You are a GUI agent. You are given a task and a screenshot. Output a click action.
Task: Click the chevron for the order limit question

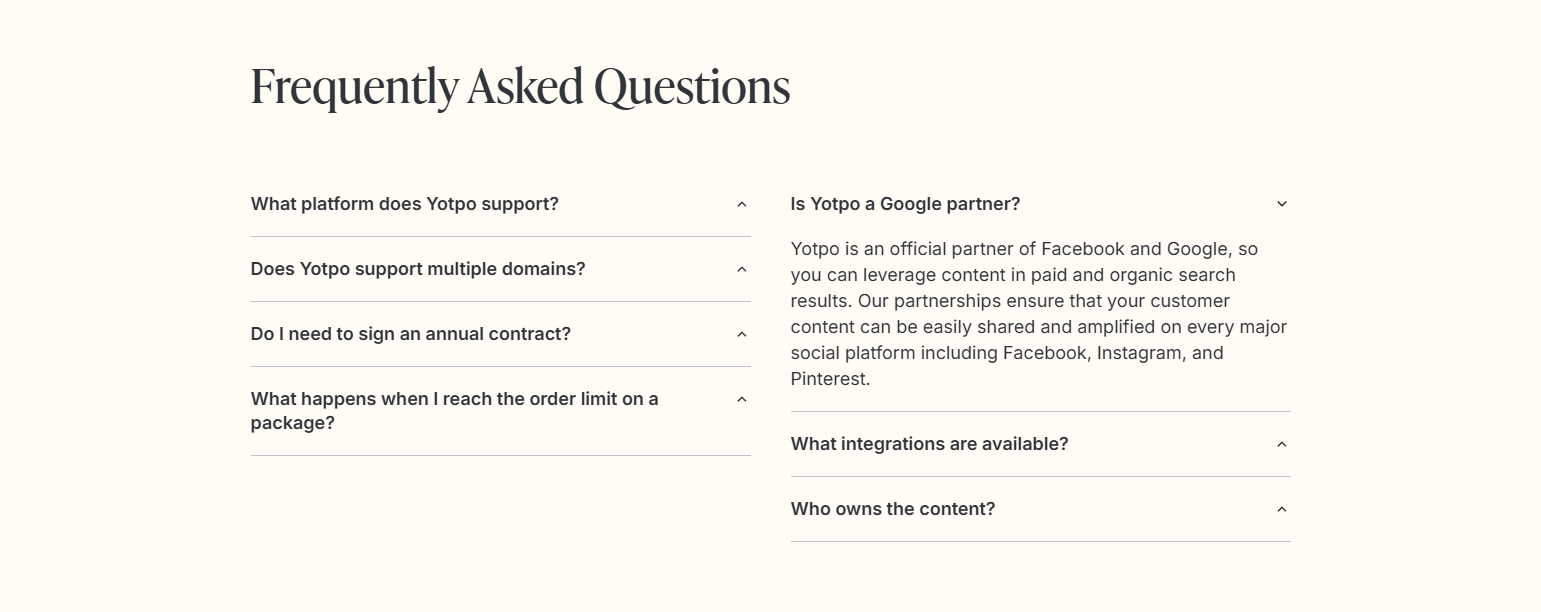(741, 398)
